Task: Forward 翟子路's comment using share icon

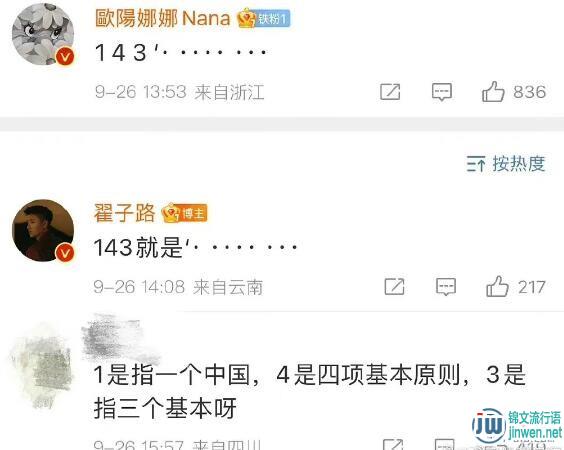Action: [x=395, y=287]
